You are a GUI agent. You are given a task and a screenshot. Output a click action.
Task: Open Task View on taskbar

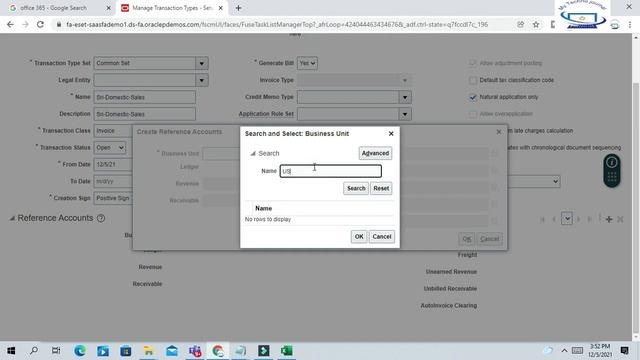[x=56, y=351]
